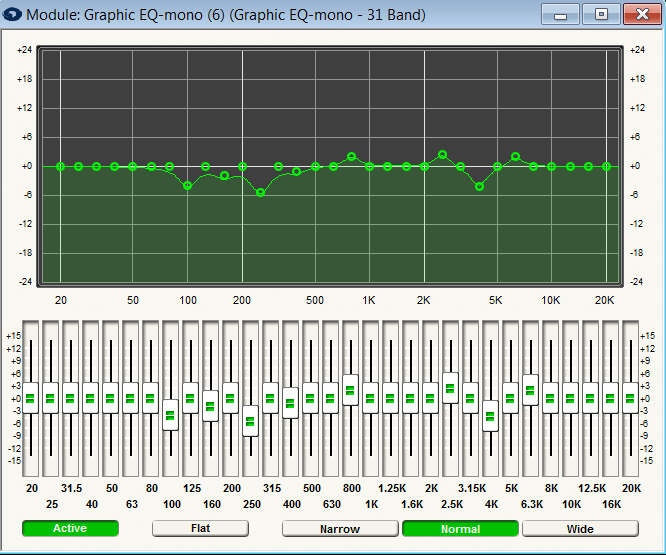This screenshot has height=555, width=666.
Task: Click the 2K fader handle
Action: (x=430, y=398)
